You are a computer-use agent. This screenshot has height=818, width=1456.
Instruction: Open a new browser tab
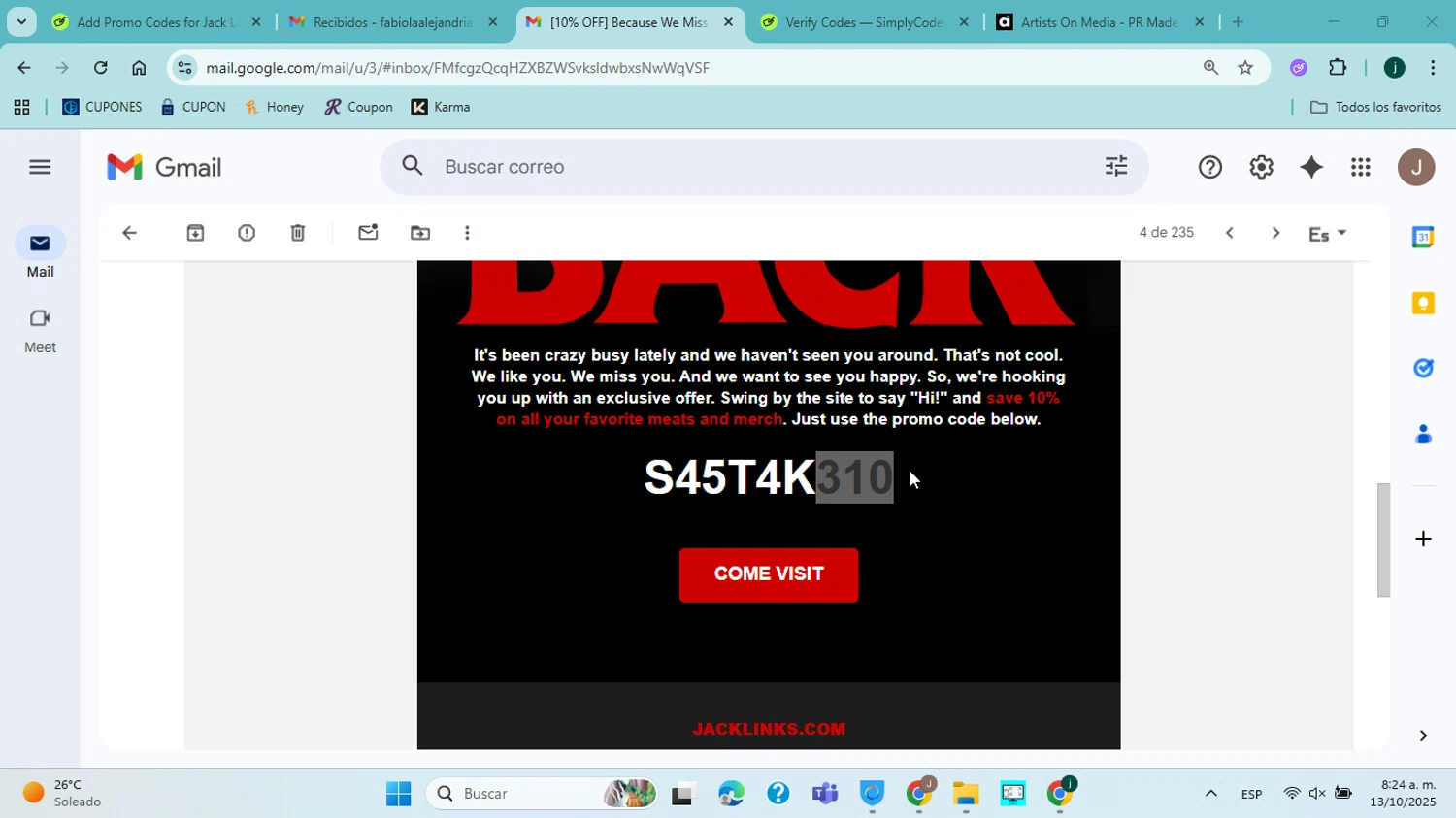(1238, 22)
